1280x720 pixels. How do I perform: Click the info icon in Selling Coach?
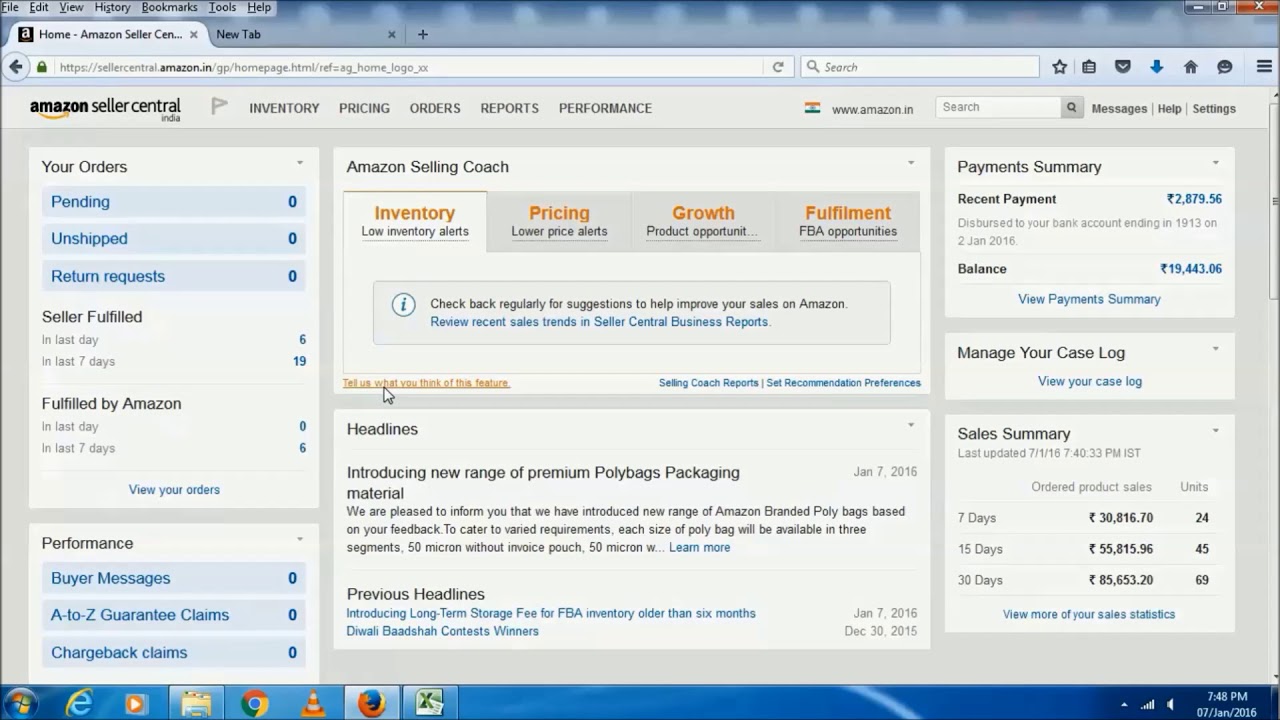[x=403, y=305]
